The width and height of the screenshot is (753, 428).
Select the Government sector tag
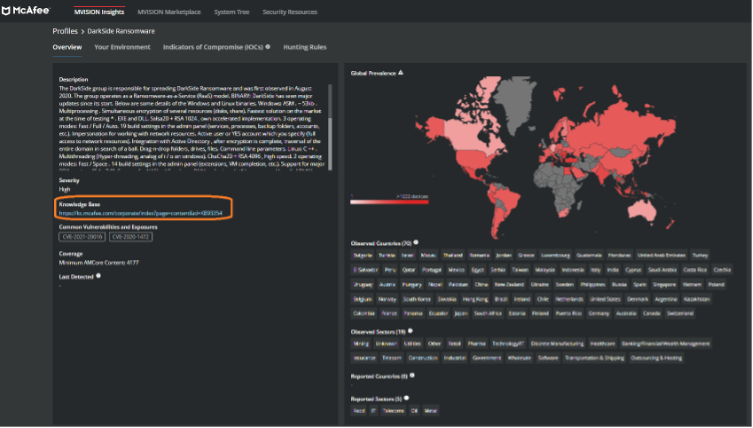click(x=486, y=358)
